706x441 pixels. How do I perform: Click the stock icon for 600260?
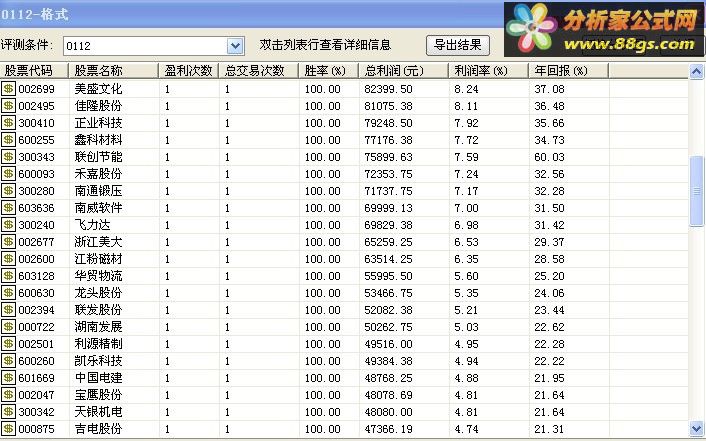pyautogui.click(x=8, y=361)
